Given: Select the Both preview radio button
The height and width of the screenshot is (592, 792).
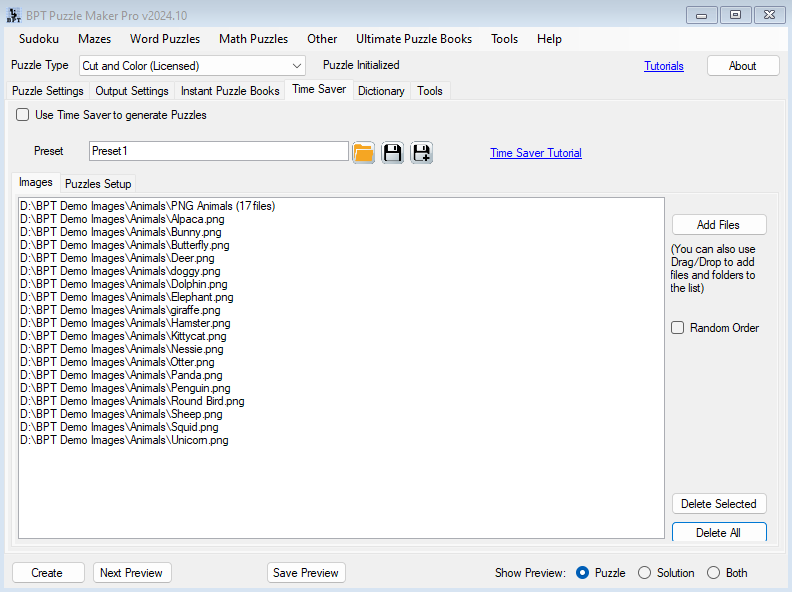Looking at the screenshot, I should click(713, 573).
